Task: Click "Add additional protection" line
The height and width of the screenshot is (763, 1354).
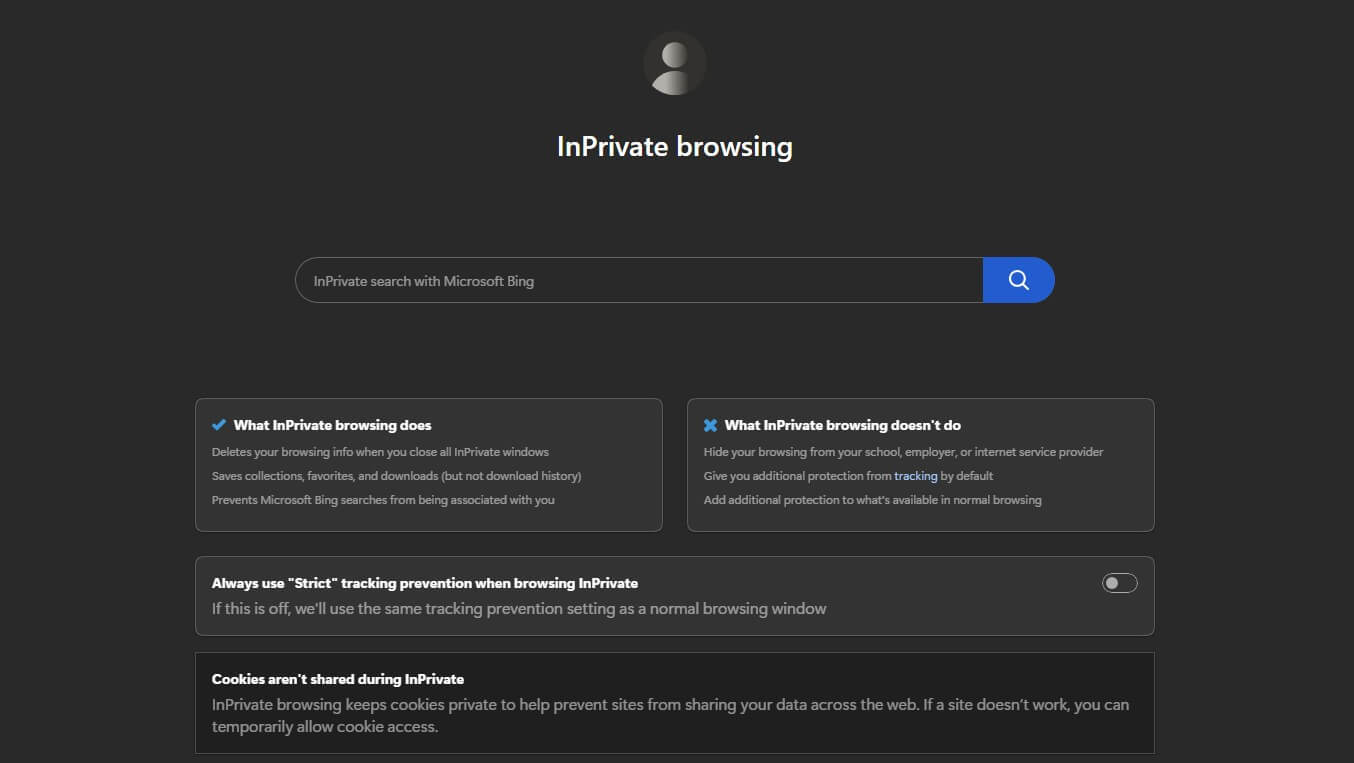Action: [x=873, y=500]
